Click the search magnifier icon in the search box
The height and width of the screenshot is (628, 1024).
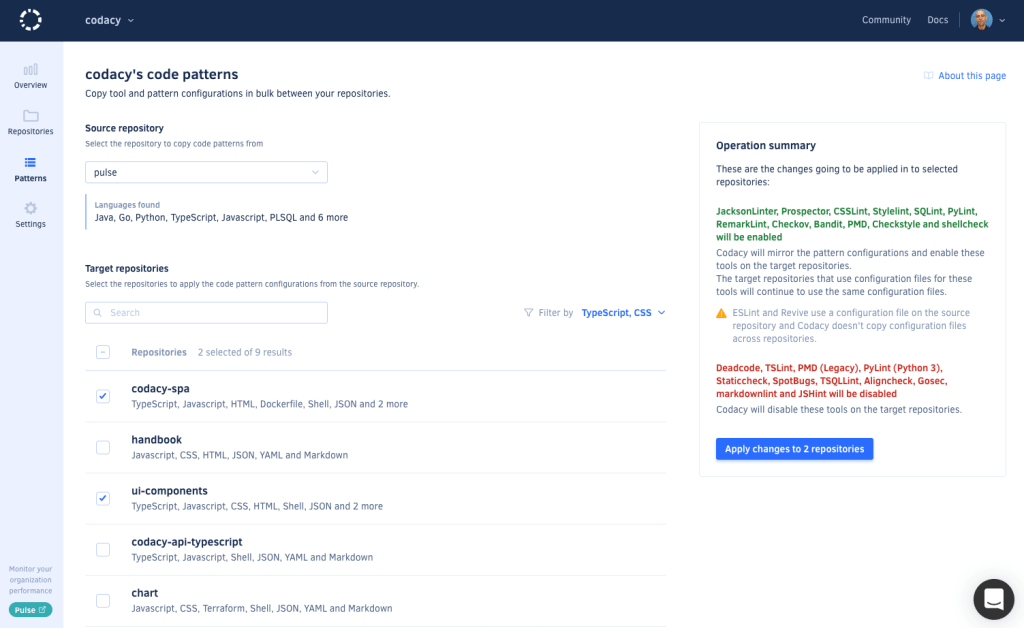[x=98, y=312]
